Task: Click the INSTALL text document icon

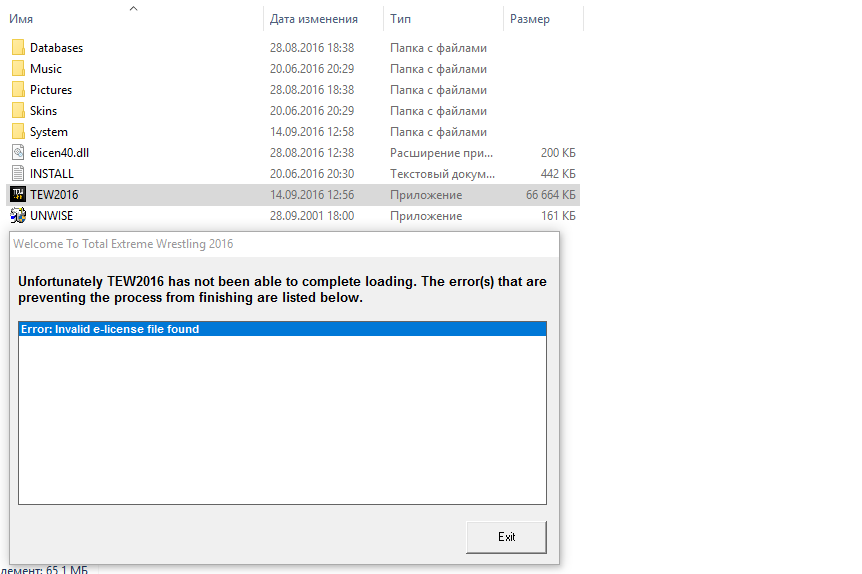Action: (18, 174)
